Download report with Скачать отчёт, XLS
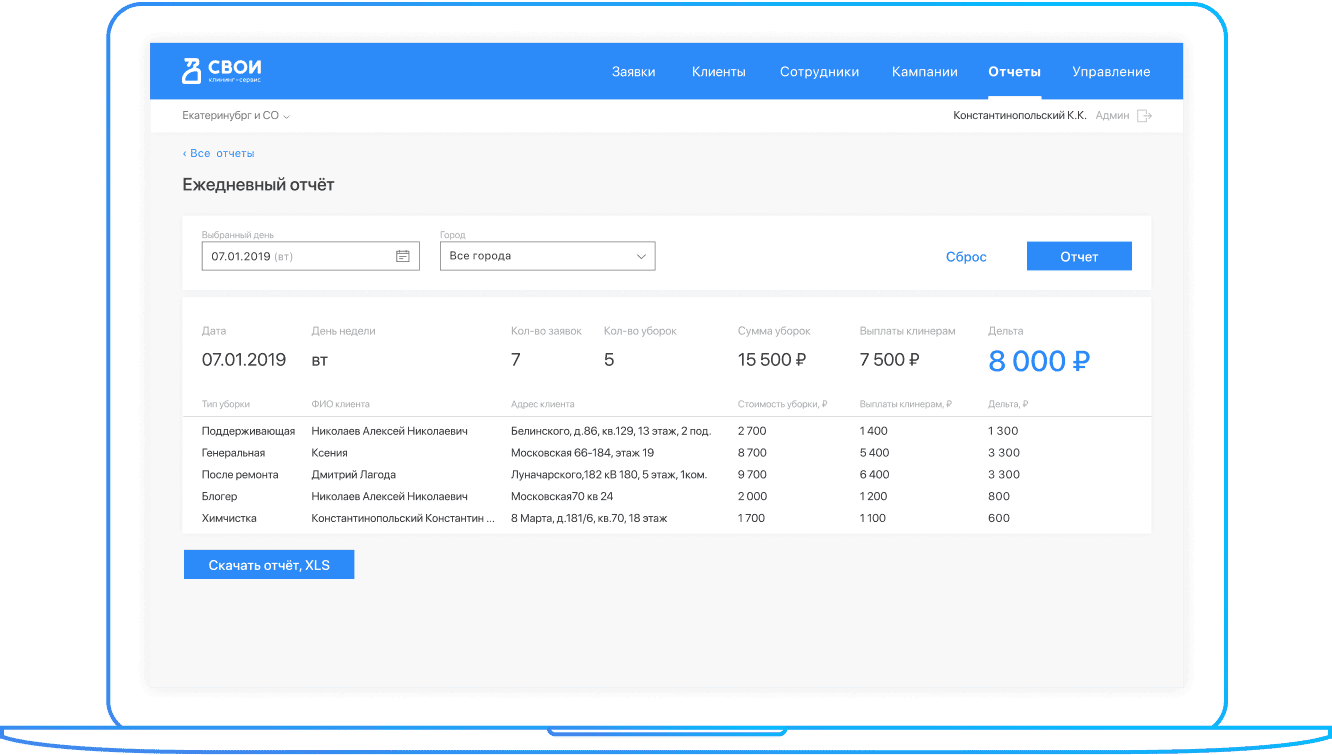Image resolution: width=1332 pixels, height=755 pixels. pos(268,565)
